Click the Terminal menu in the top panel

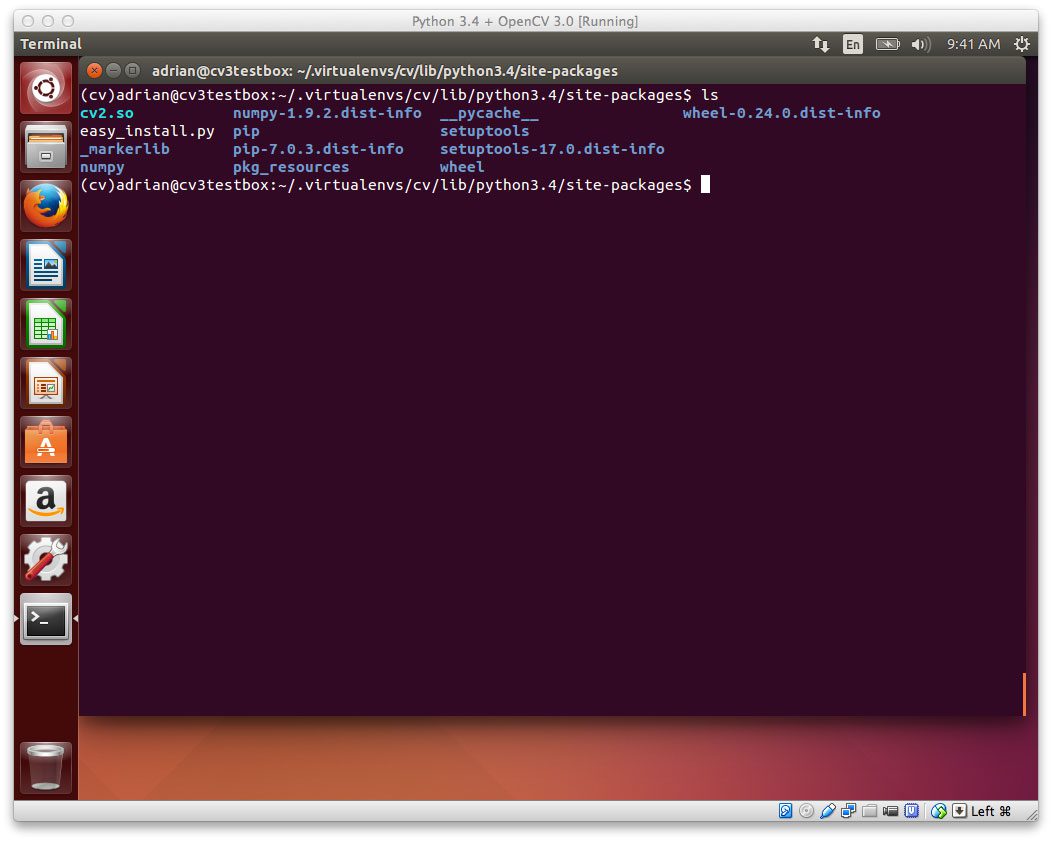[x=50, y=44]
